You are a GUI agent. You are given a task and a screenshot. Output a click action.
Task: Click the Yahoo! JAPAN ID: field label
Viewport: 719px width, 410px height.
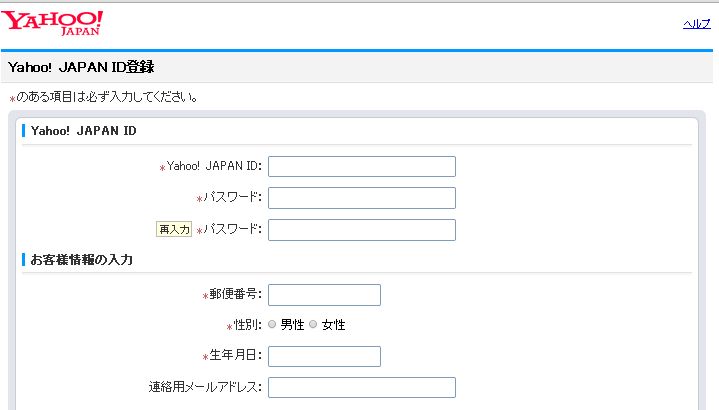point(214,167)
